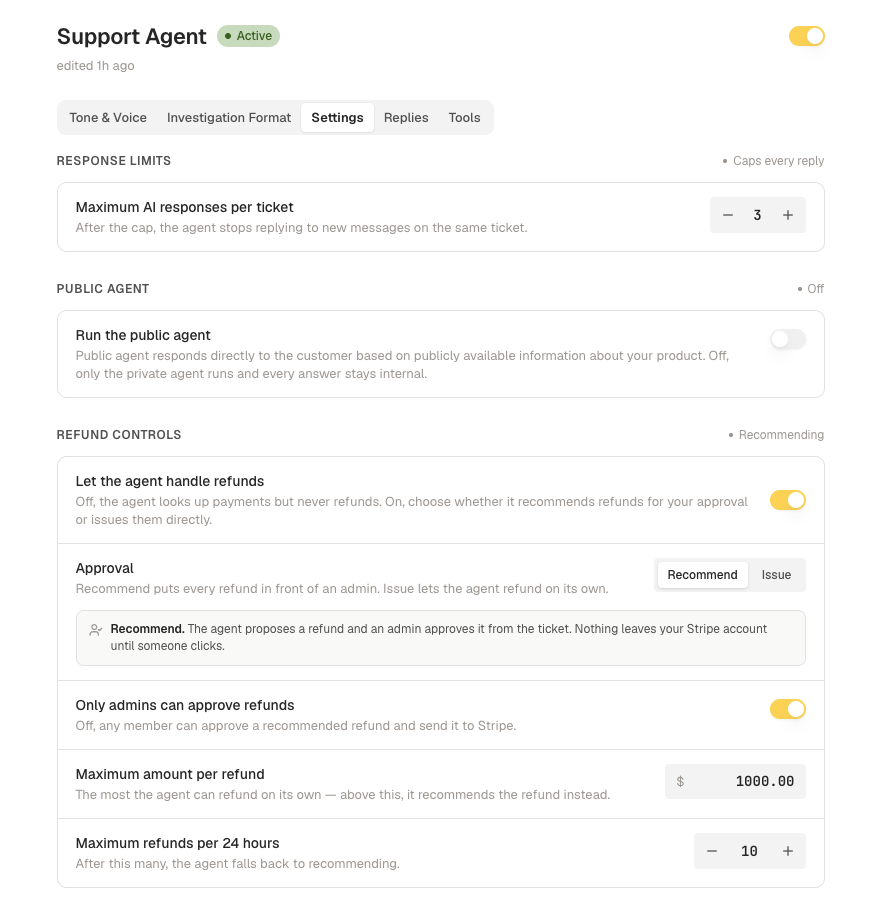The width and height of the screenshot is (875, 911).
Task: Turn off Let the agent handle refunds
Action: coord(788,500)
